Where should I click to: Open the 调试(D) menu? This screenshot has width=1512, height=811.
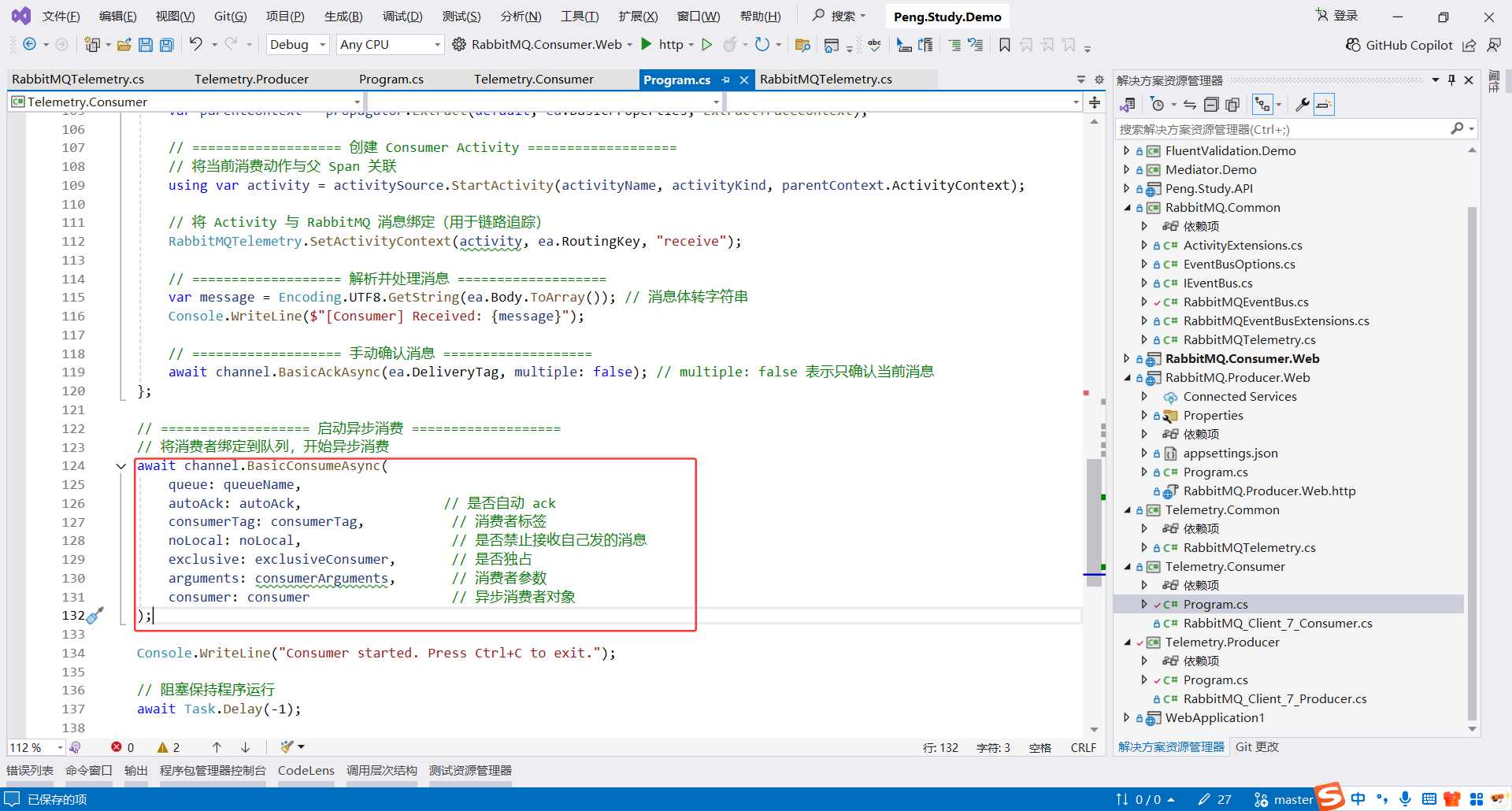(x=402, y=16)
